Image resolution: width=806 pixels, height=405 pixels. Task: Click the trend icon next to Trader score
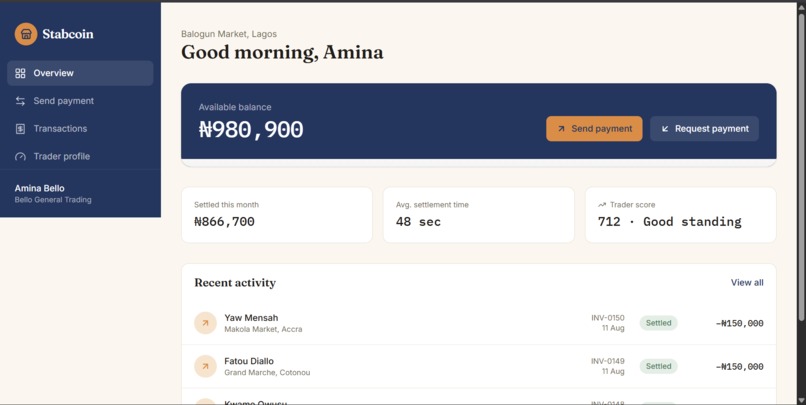tap(602, 205)
